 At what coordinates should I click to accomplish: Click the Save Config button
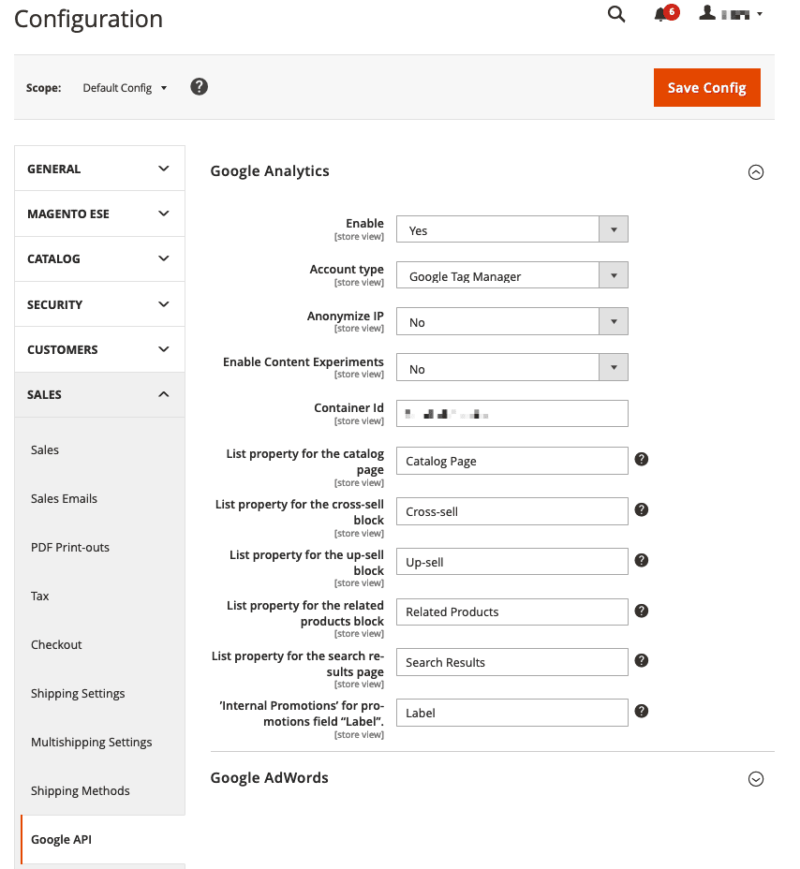click(x=707, y=87)
